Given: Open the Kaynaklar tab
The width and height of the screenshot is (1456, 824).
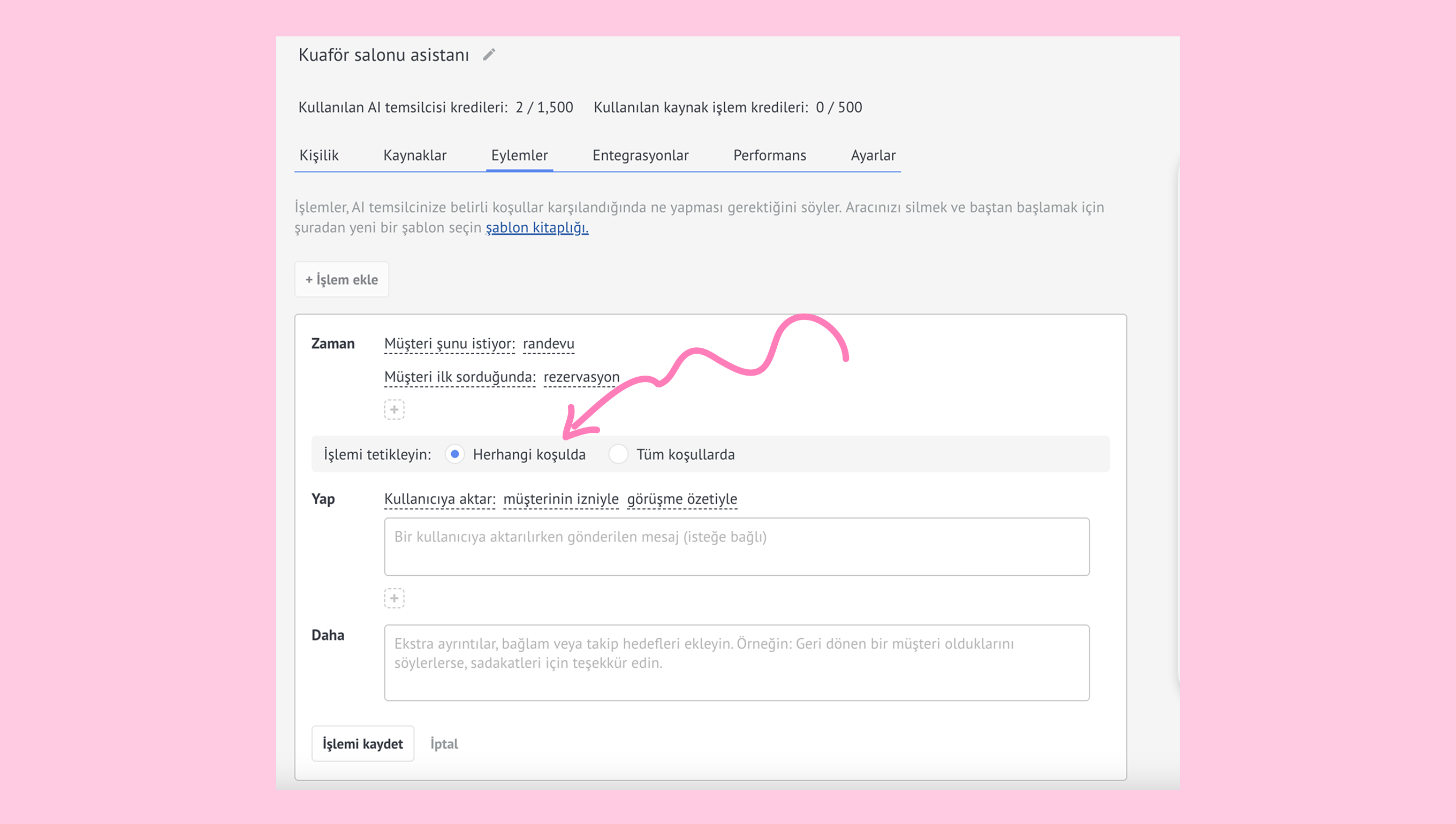Looking at the screenshot, I should coord(414,156).
